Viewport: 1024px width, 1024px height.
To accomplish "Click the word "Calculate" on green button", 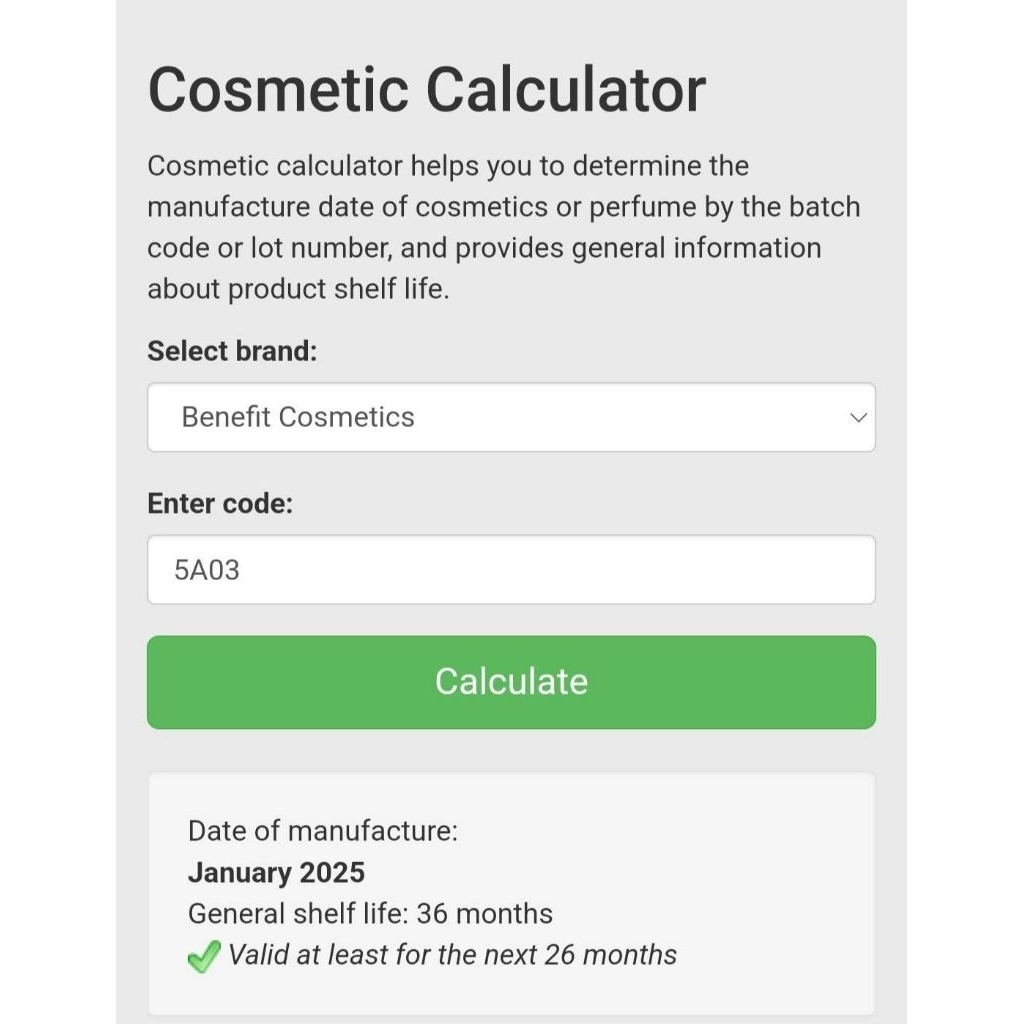I will [511, 681].
